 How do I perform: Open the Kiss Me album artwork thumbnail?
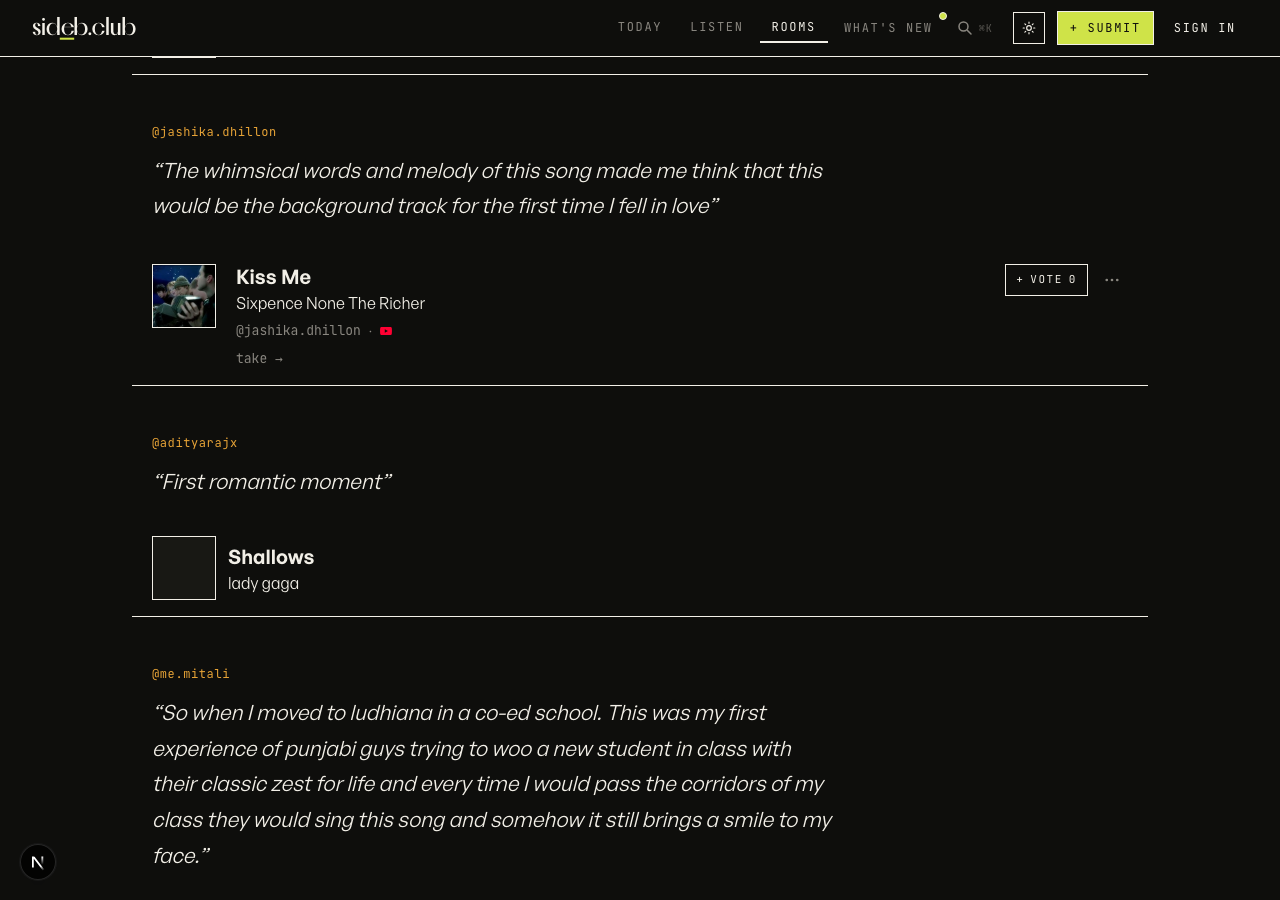click(x=184, y=296)
